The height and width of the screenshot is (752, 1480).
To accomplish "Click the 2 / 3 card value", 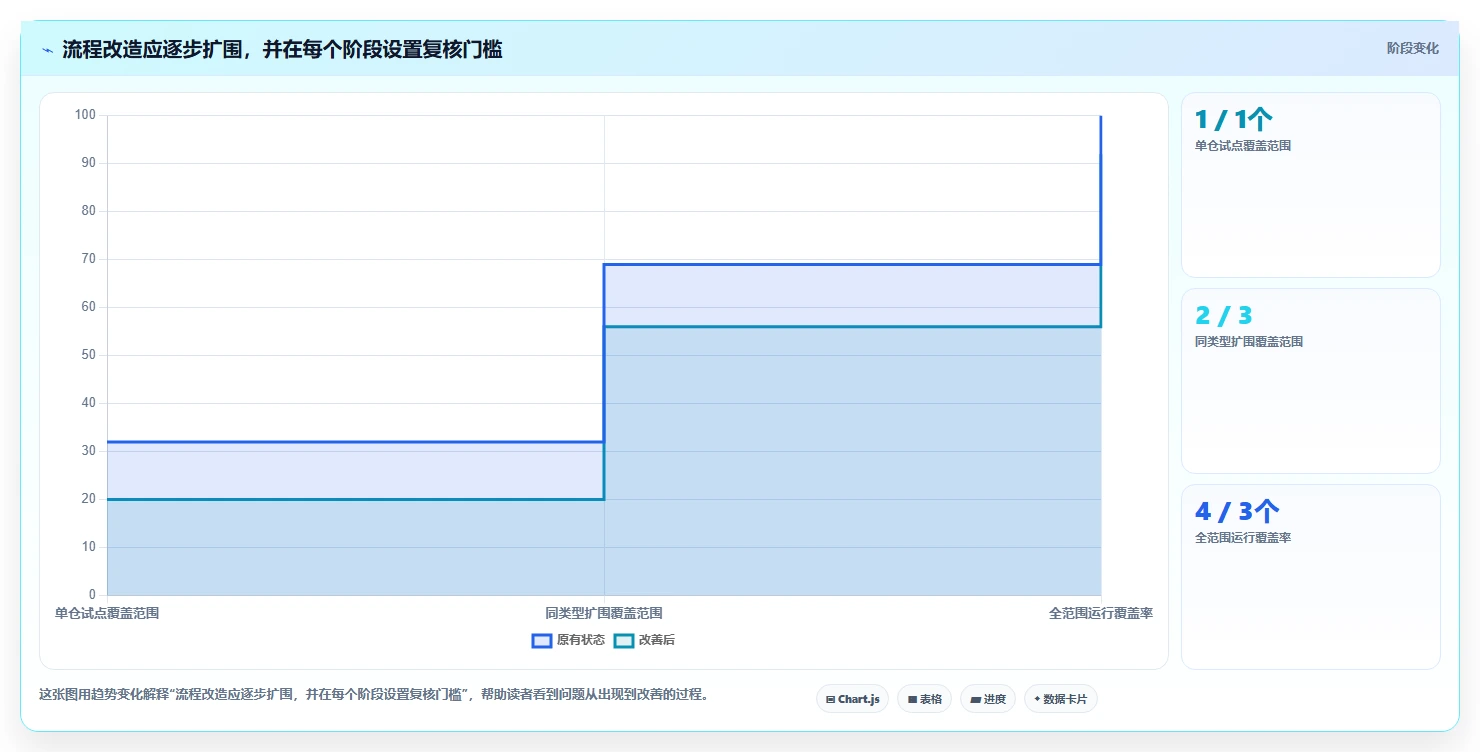I will [1223, 316].
